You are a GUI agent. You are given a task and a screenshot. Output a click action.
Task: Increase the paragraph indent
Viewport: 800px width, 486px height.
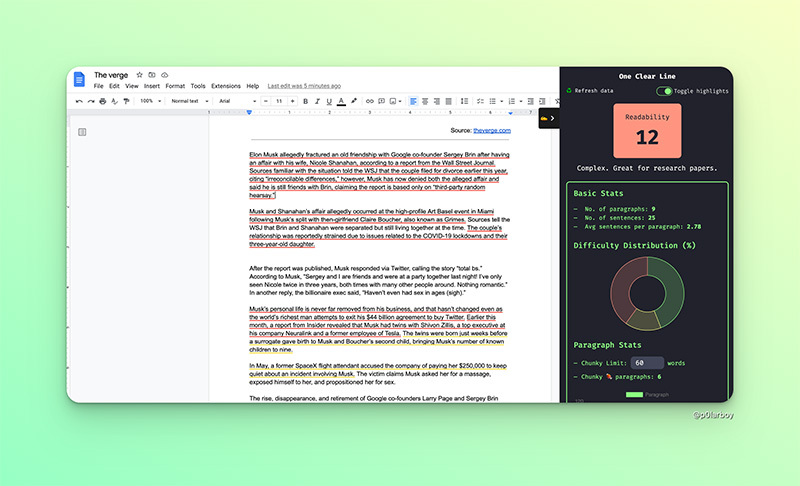[x=542, y=101]
